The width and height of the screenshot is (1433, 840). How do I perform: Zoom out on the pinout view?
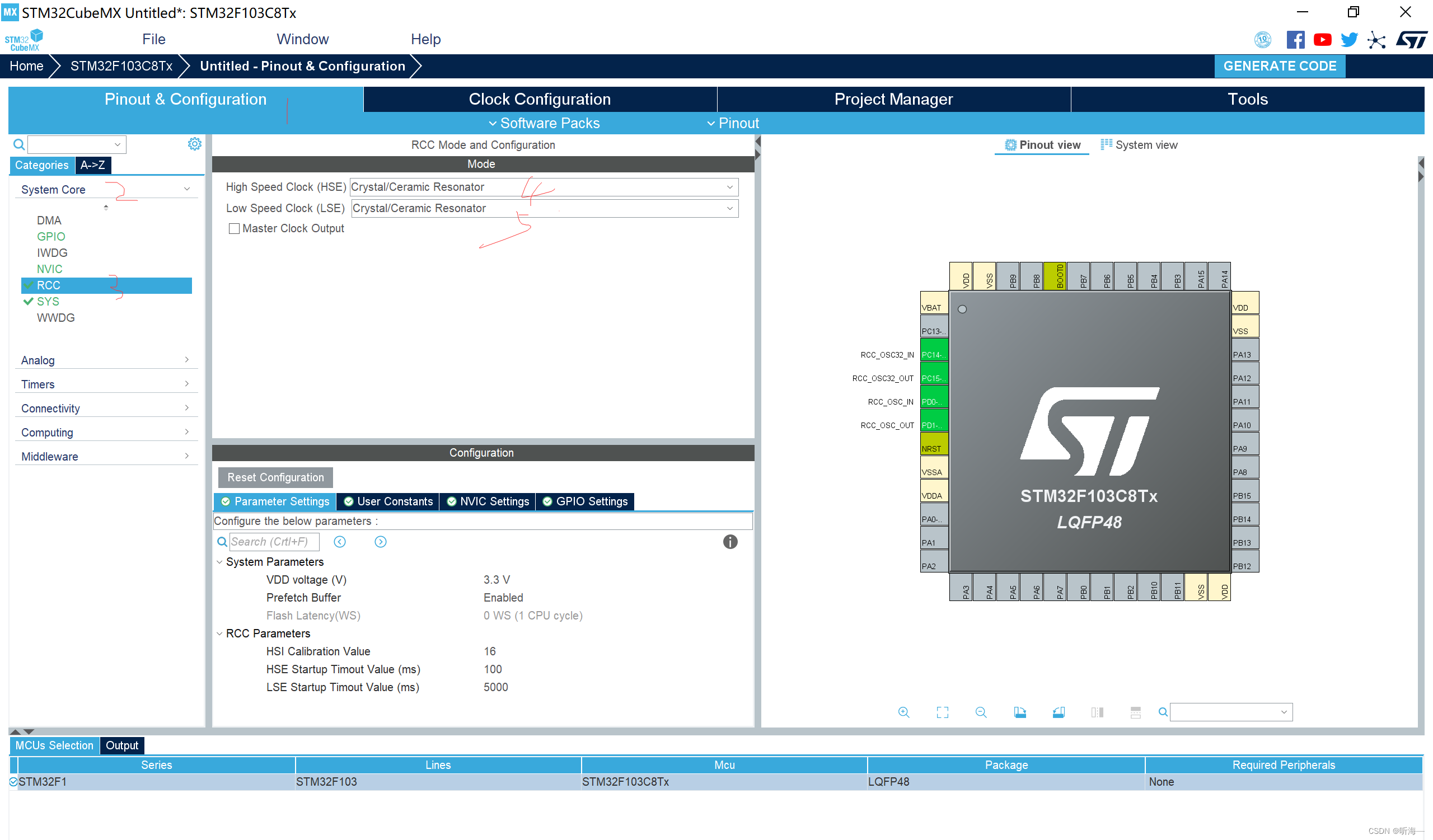980,712
